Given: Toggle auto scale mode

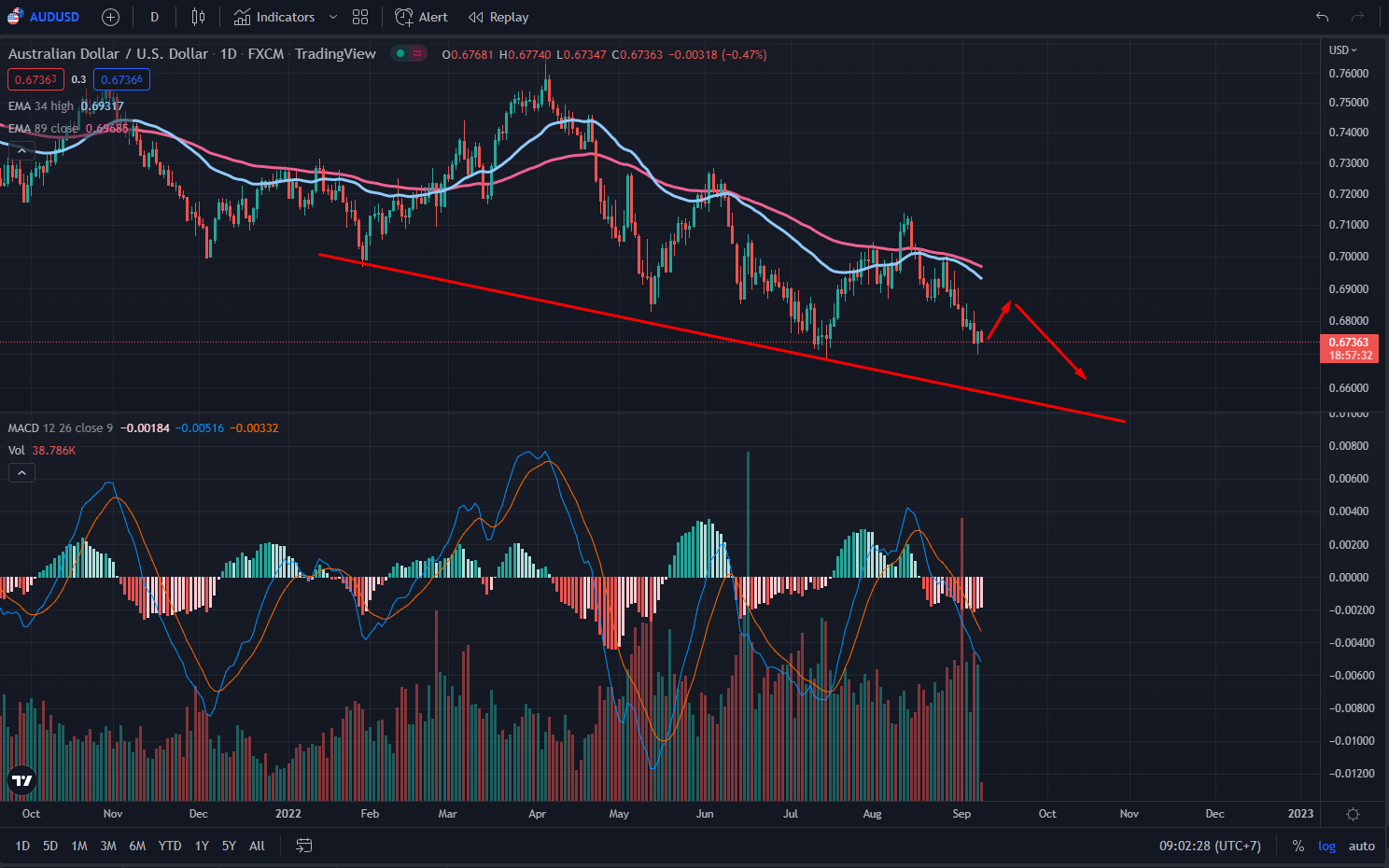Looking at the screenshot, I should 1362,846.
